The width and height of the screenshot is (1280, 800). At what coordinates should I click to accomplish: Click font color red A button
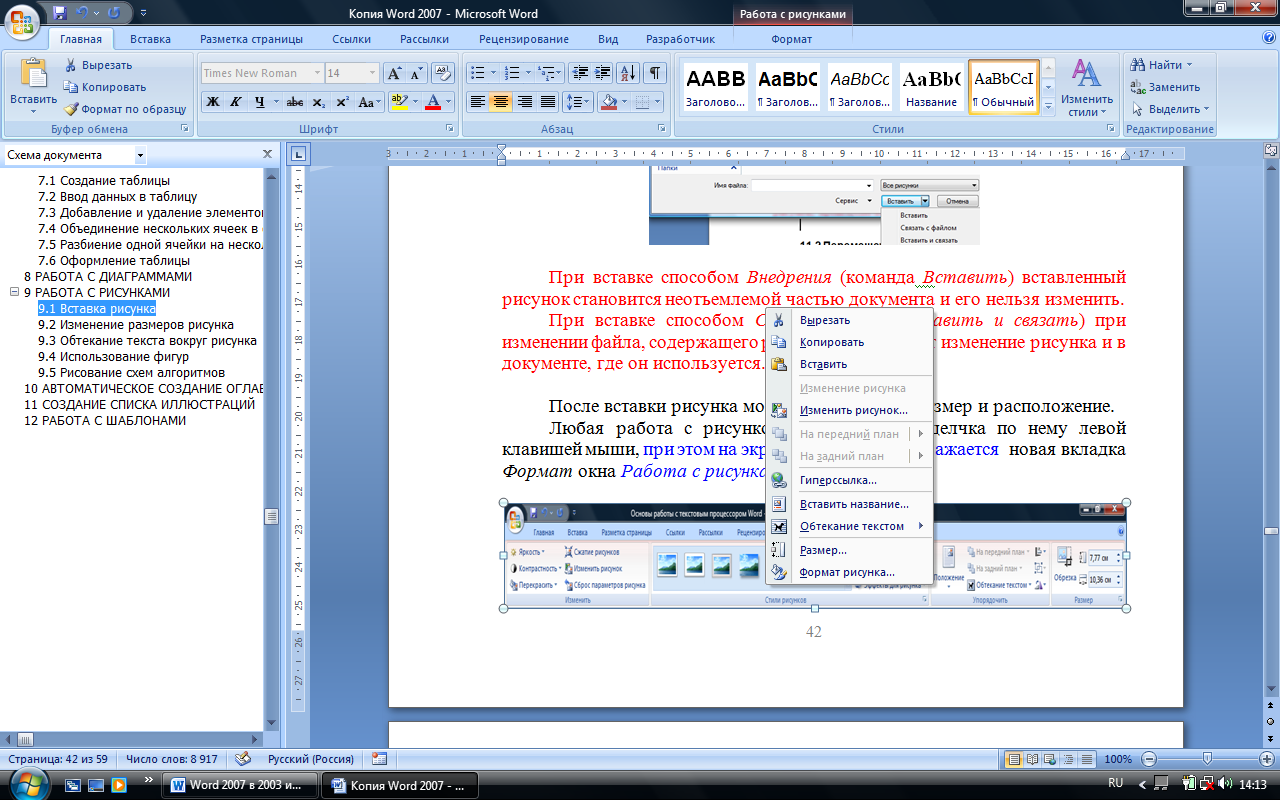[x=432, y=102]
